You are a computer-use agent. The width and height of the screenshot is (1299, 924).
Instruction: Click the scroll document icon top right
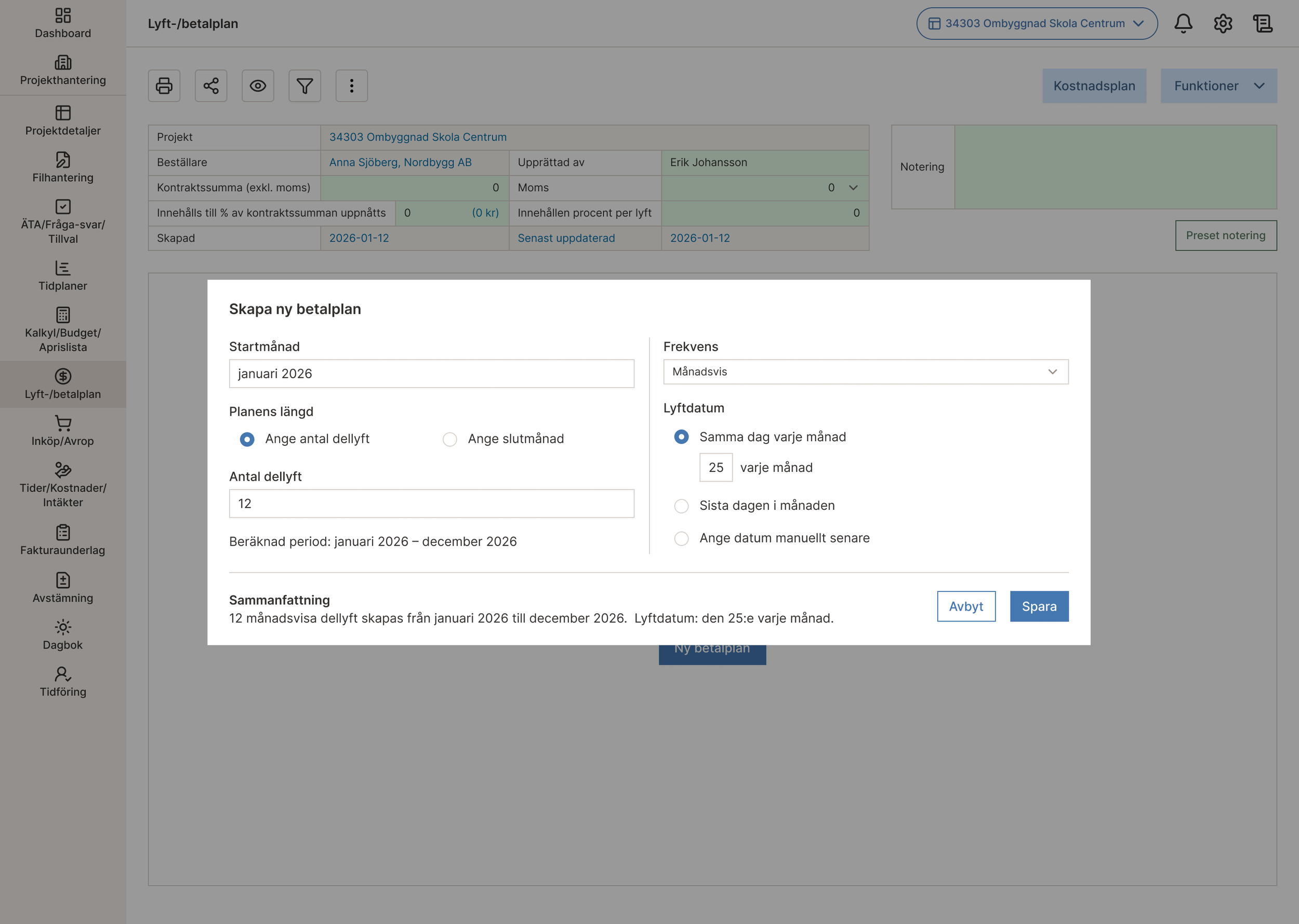point(1263,23)
